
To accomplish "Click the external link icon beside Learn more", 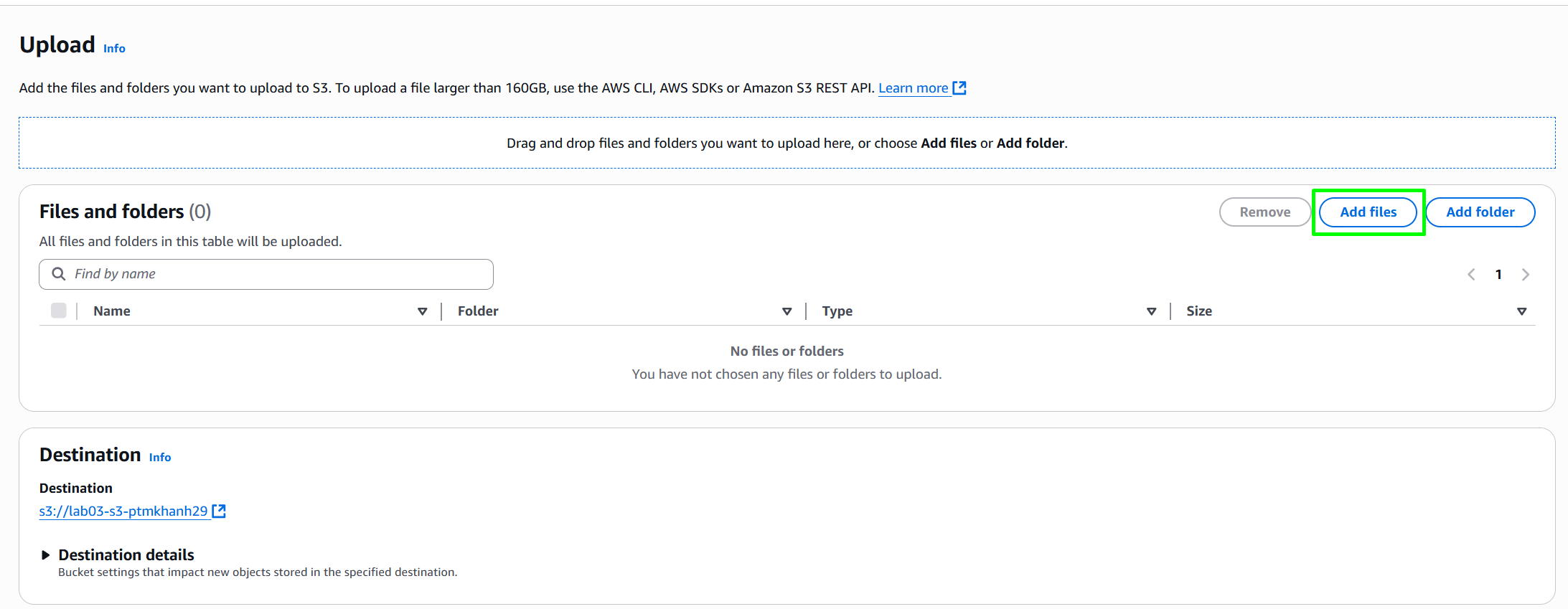I will point(959,88).
